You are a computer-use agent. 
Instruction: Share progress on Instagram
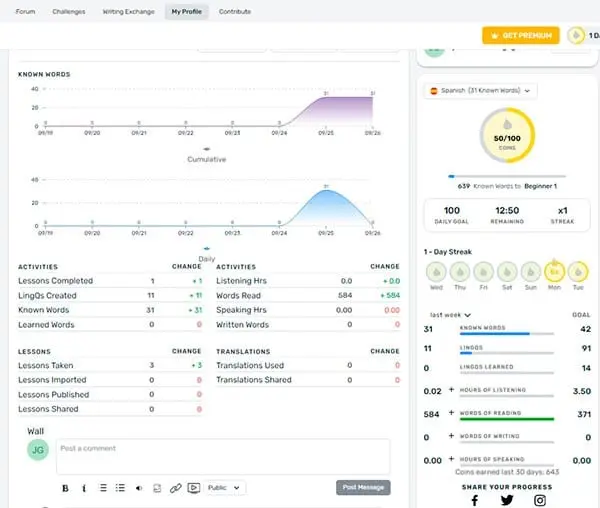click(x=540, y=500)
